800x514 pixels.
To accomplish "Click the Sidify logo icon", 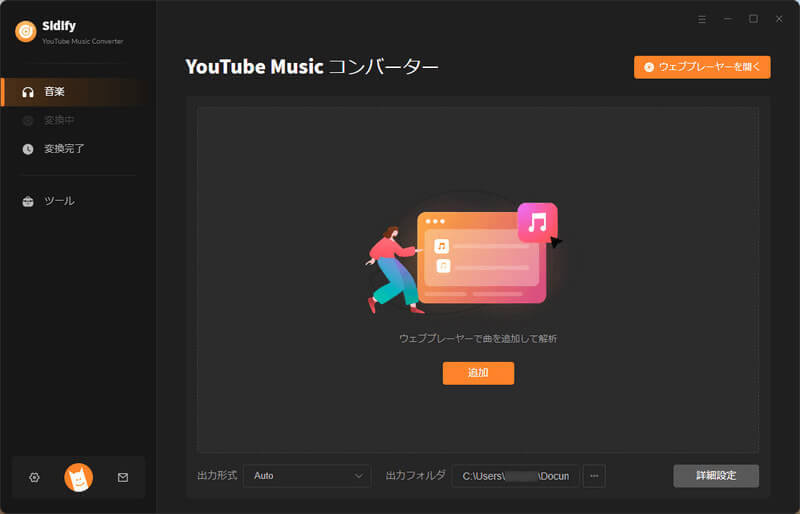I will [26, 31].
